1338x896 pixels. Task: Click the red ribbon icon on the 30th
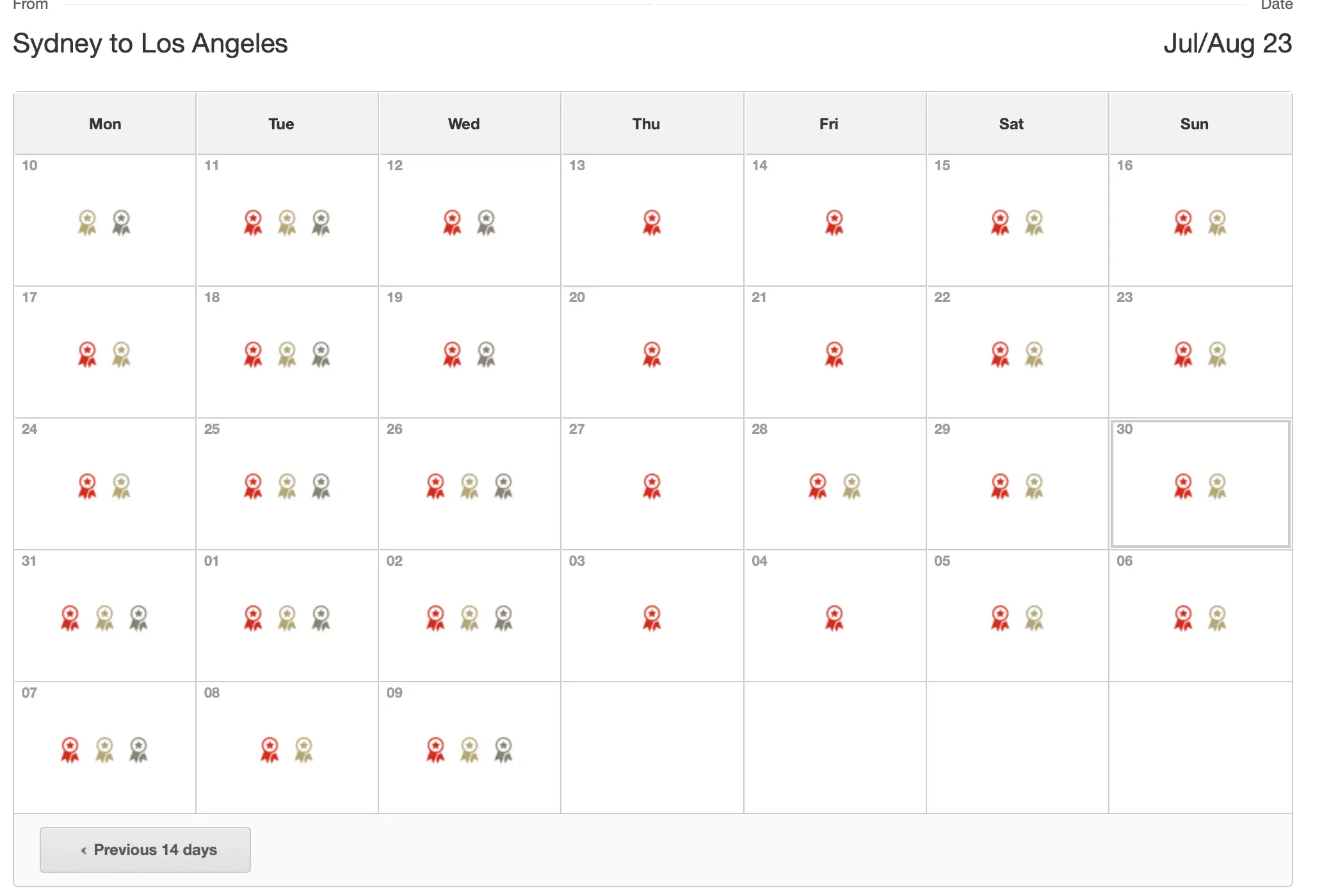click(x=1183, y=486)
